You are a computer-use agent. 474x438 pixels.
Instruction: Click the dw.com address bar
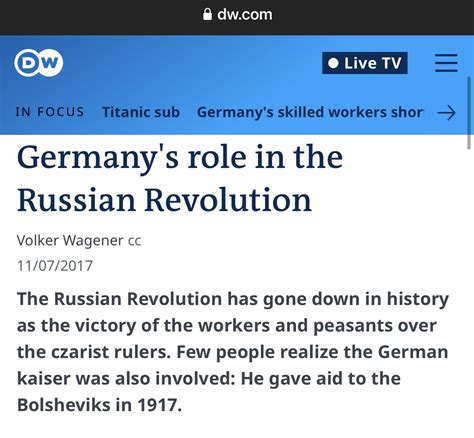[237, 15]
